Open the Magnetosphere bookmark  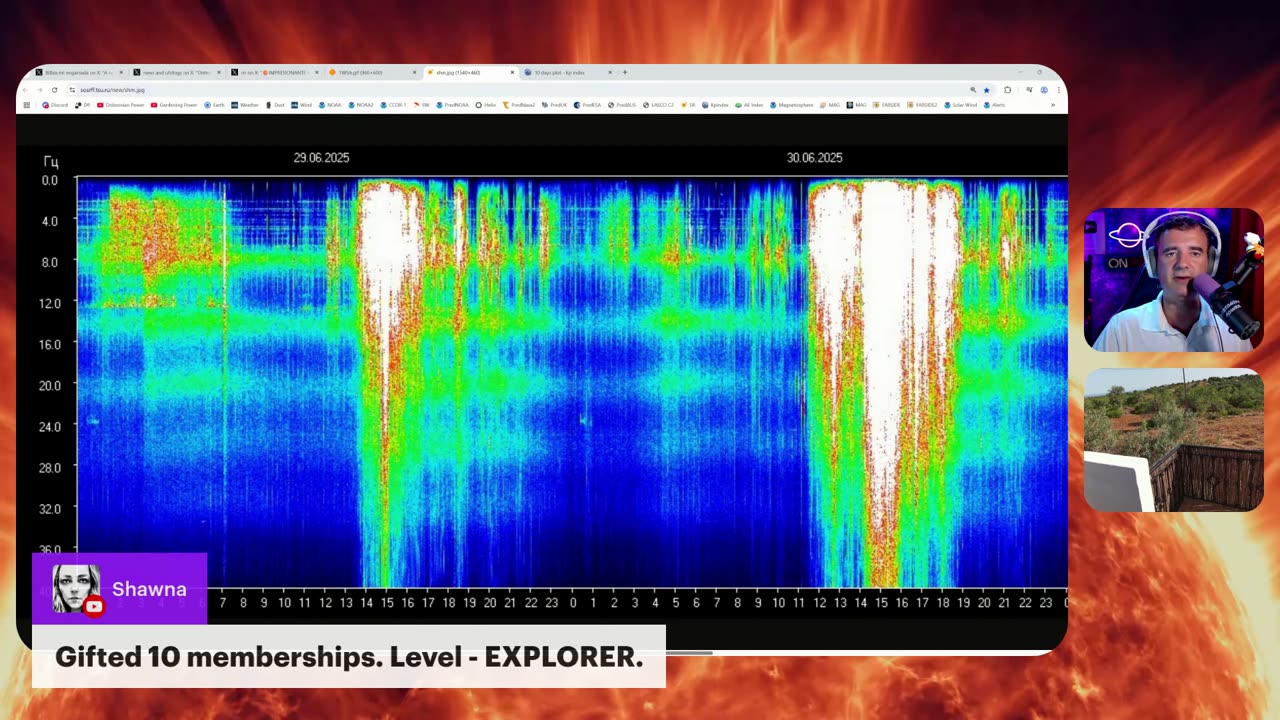click(792, 104)
